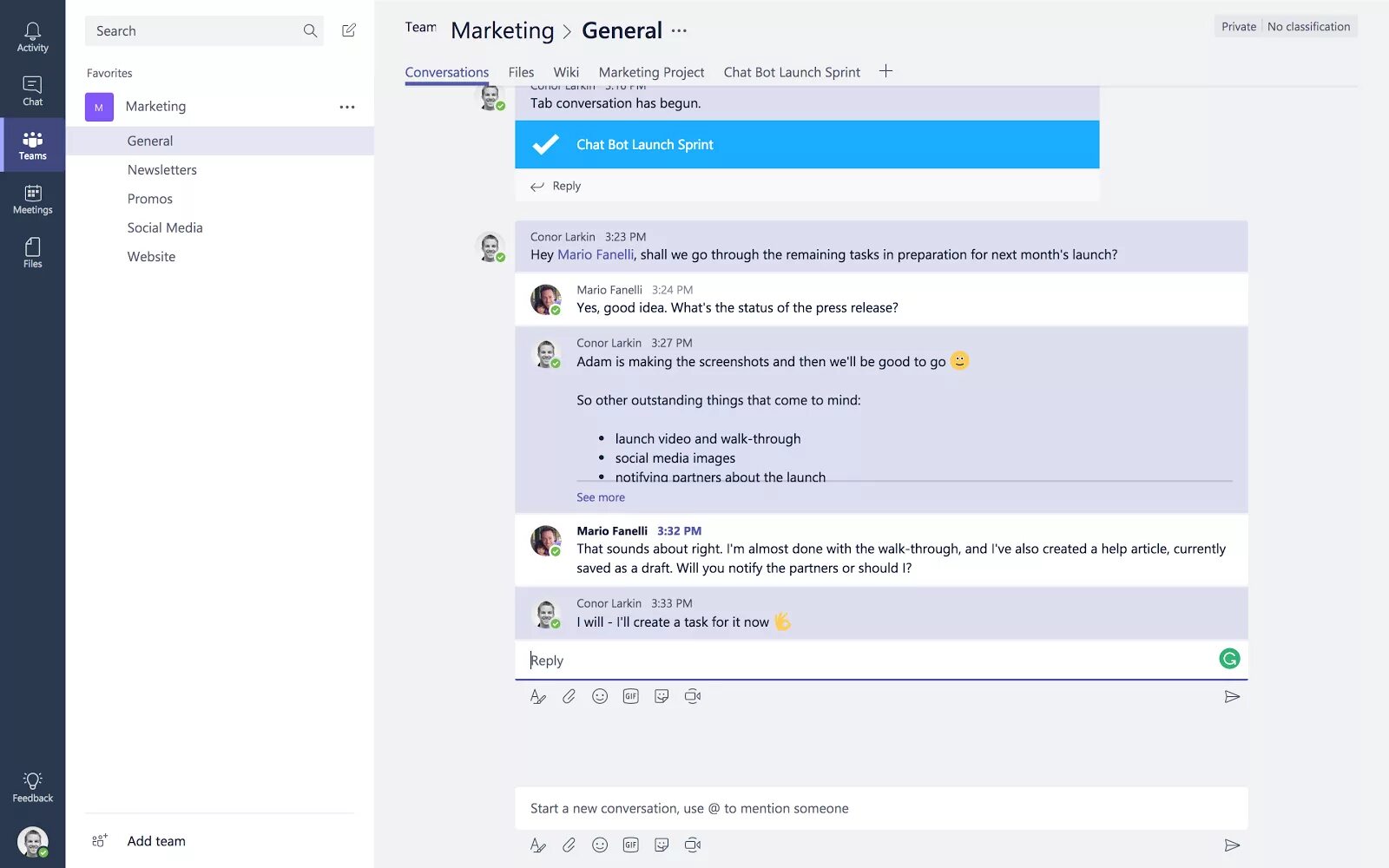
Task: Click the Mario Fanelli mention link
Action: point(596,254)
